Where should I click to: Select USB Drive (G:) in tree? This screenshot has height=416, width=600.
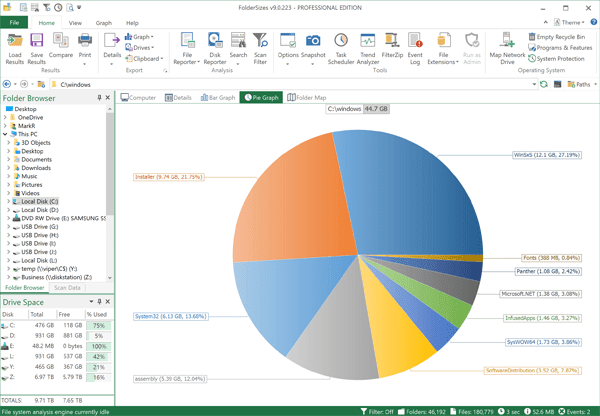coord(39,227)
